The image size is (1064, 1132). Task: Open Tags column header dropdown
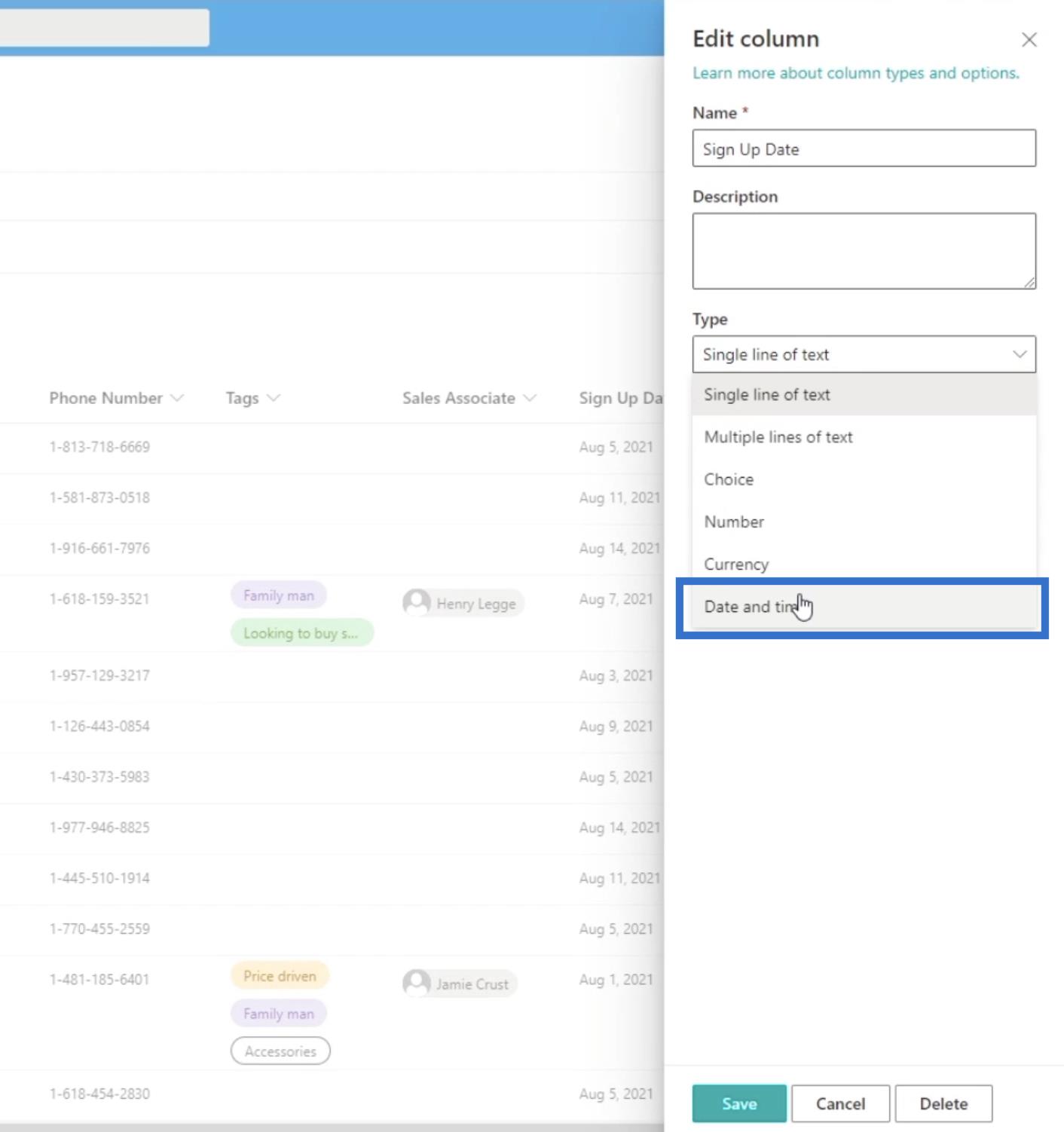pos(252,398)
